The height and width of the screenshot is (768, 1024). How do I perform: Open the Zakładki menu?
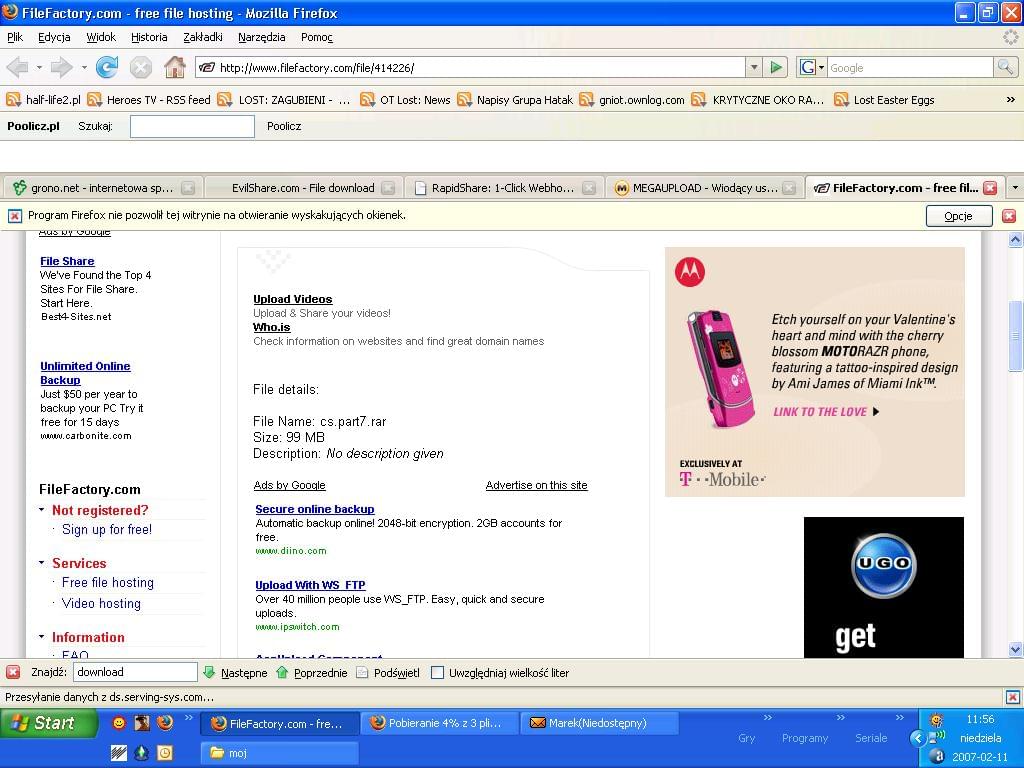pos(203,37)
